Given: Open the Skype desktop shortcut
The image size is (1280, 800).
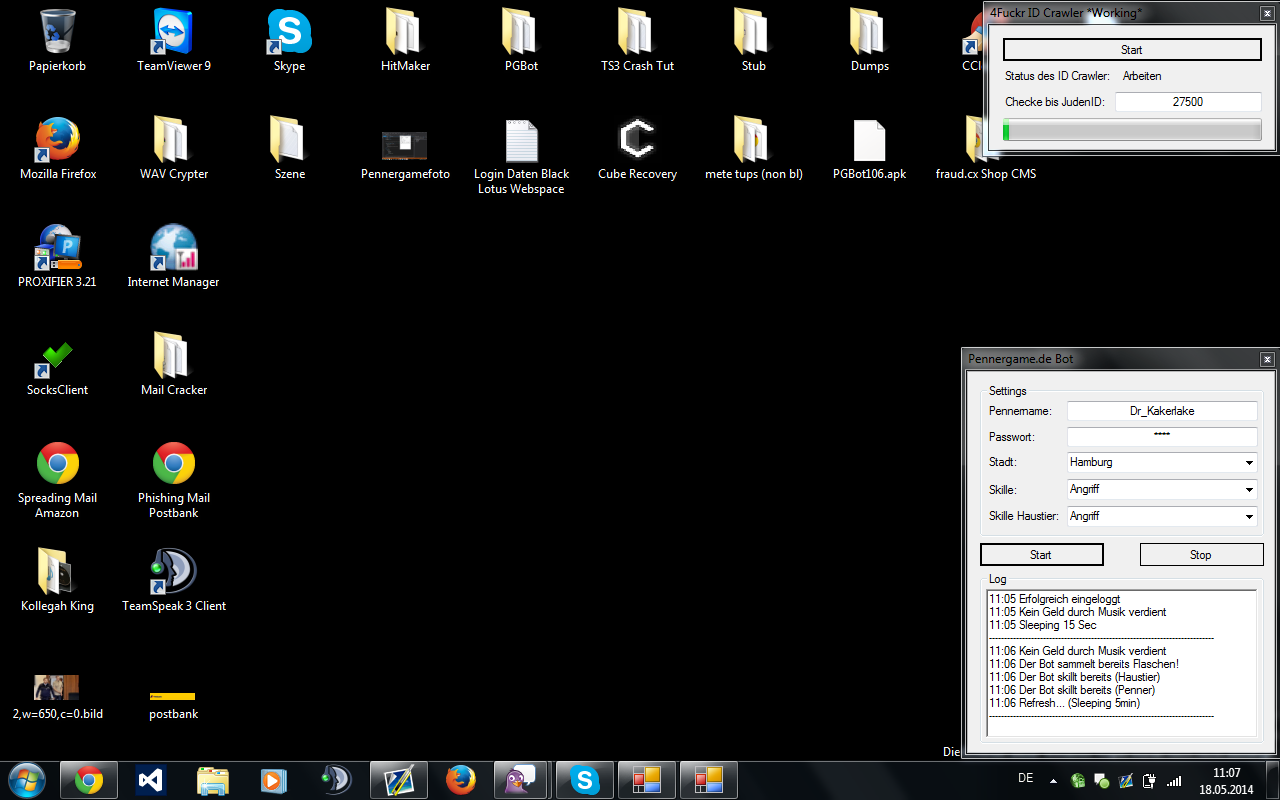Looking at the screenshot, I should pos(289,33).
